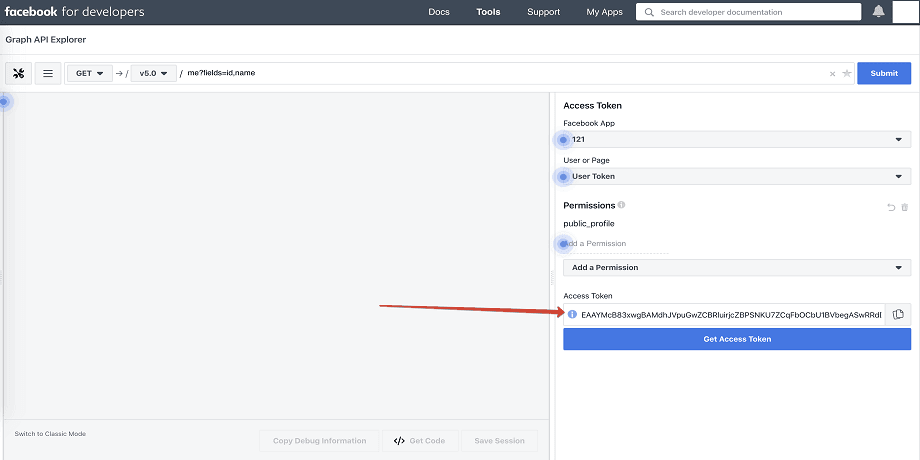The width and height of the screenshot is (920, 460).
Task: Switch to Classic Mode link
Action: 50,434
